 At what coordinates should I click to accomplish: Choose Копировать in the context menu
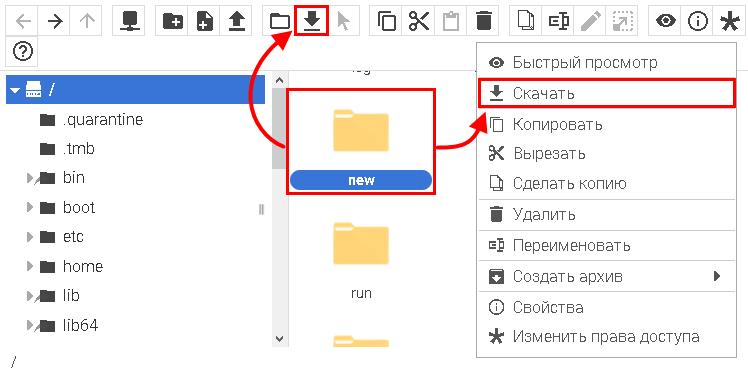pos(606,124)
